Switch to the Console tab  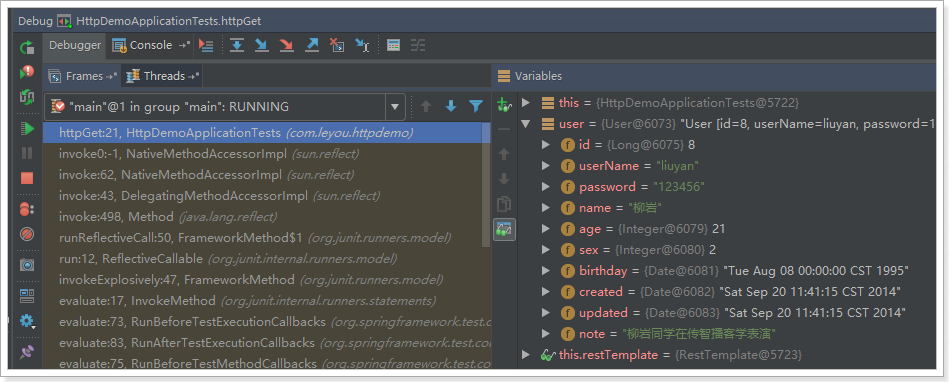pyautogui.click(x=145, y=45)
